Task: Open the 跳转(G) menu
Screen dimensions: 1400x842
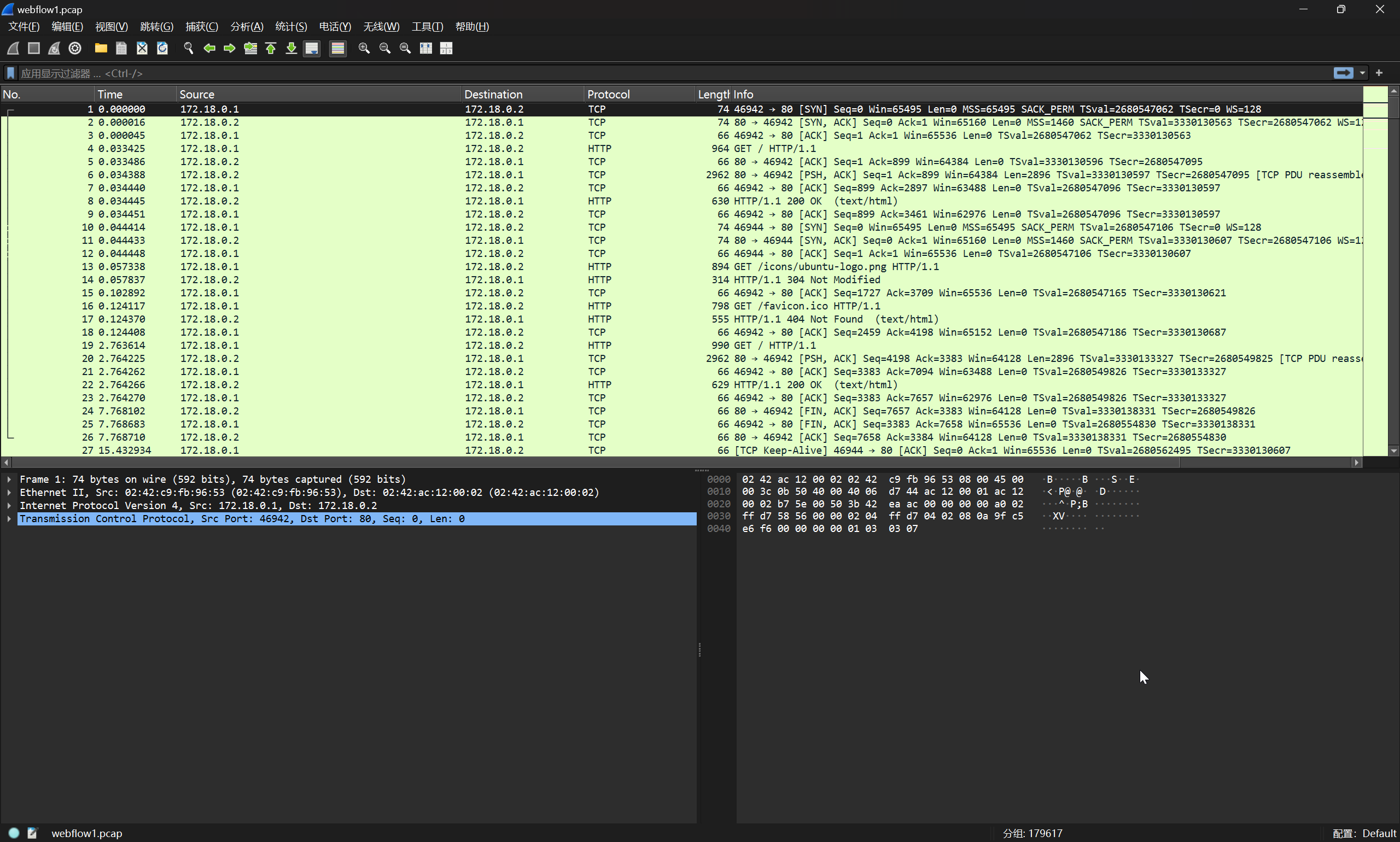Action: coord(156,27)
